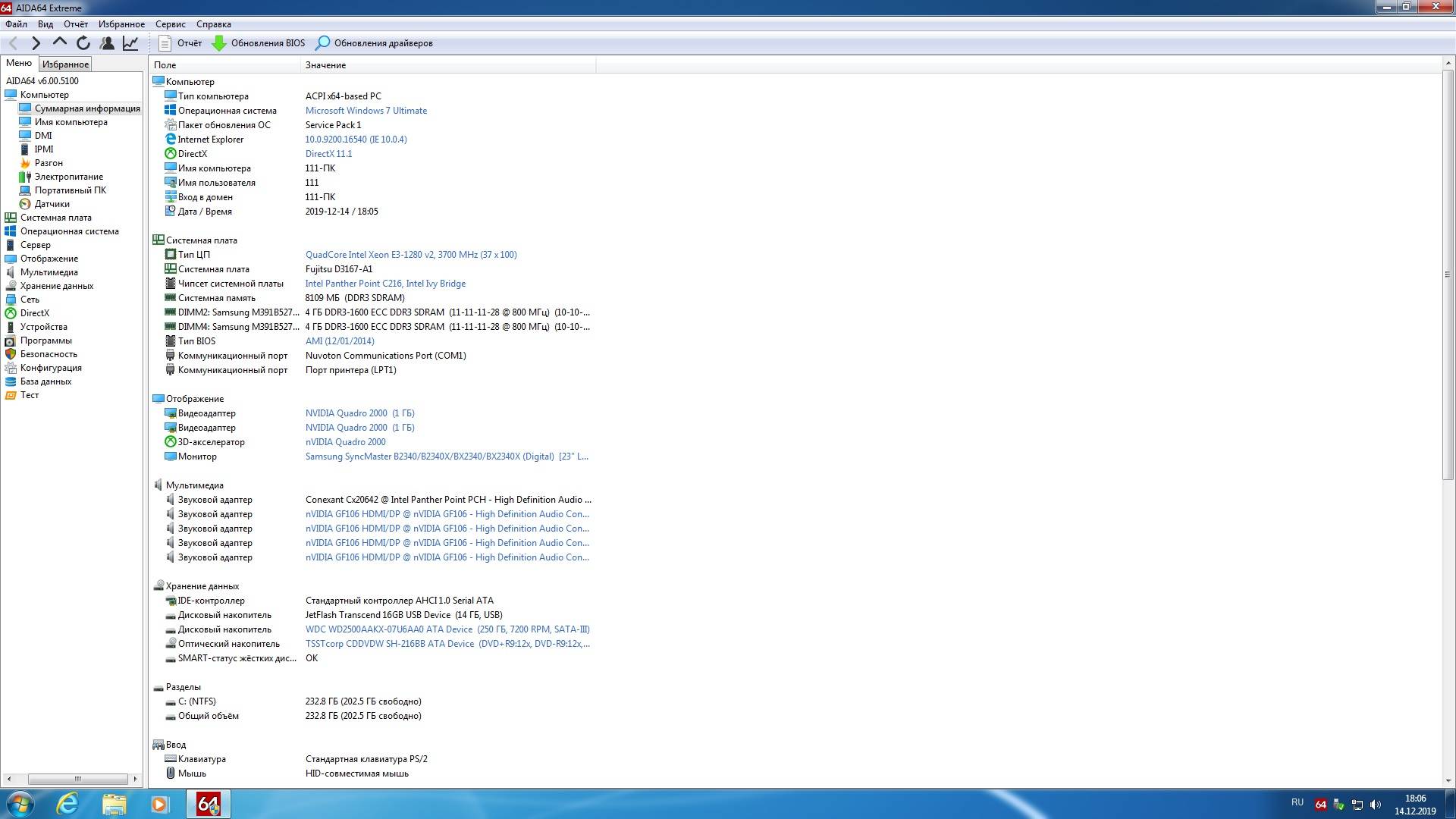Select Датчики sensors in tree
1456x819 pixels.
point(52,204)
